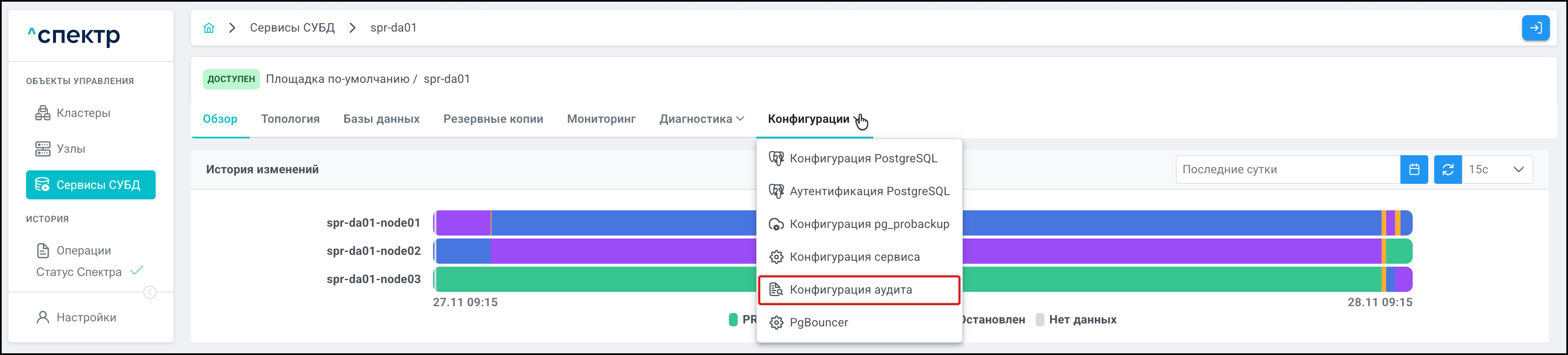Open Кластеры in sidebar
Screen dimensions: 1568x355
(x=83, y=113)
